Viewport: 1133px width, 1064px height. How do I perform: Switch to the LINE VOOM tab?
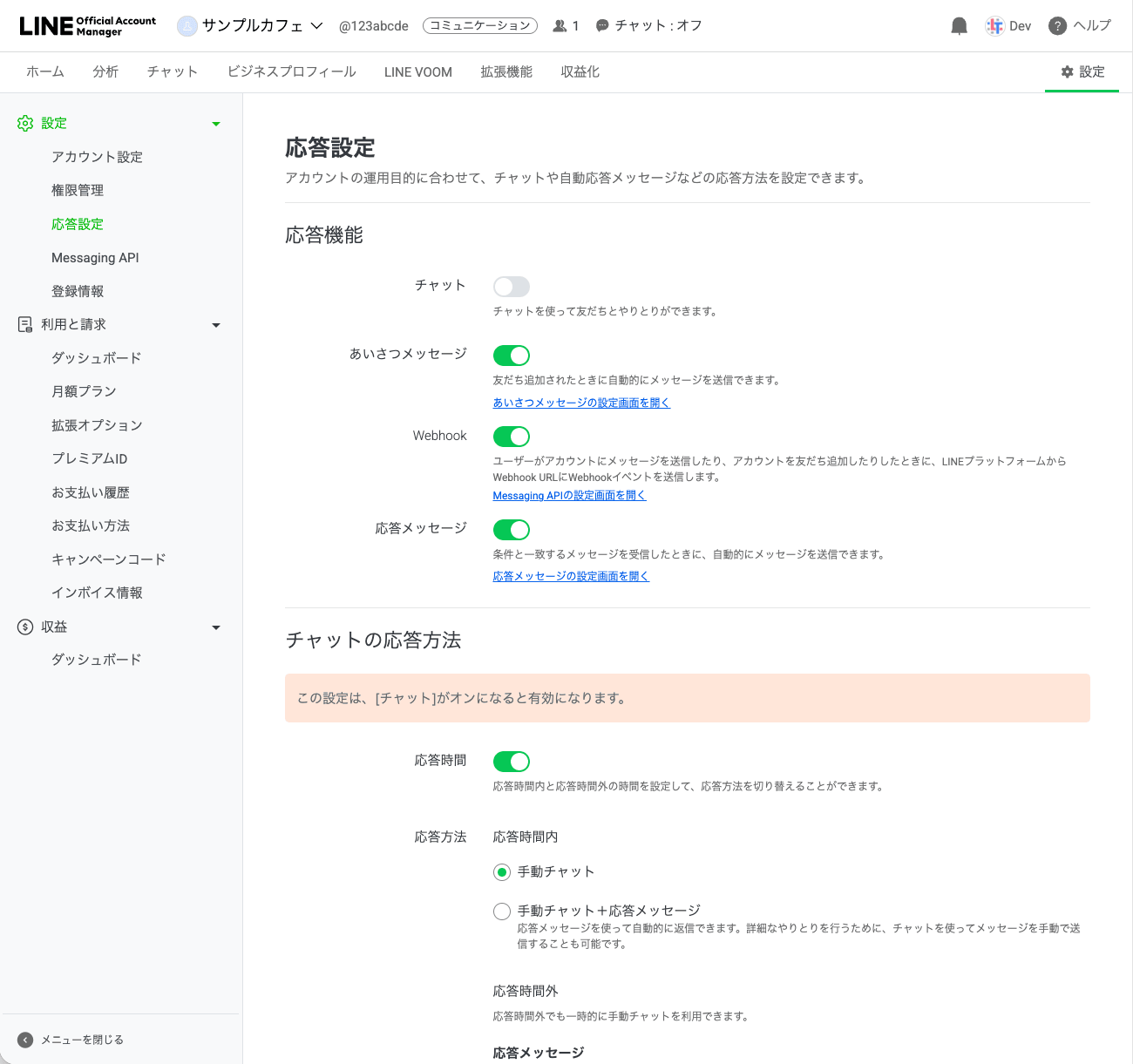click(418, 72)
